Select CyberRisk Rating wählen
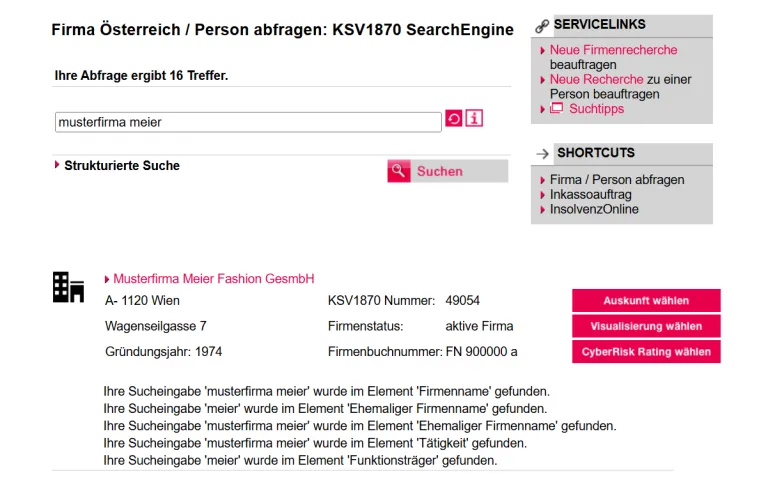The image size is (768, 482). pyautogui.click(x=646, y=352)
